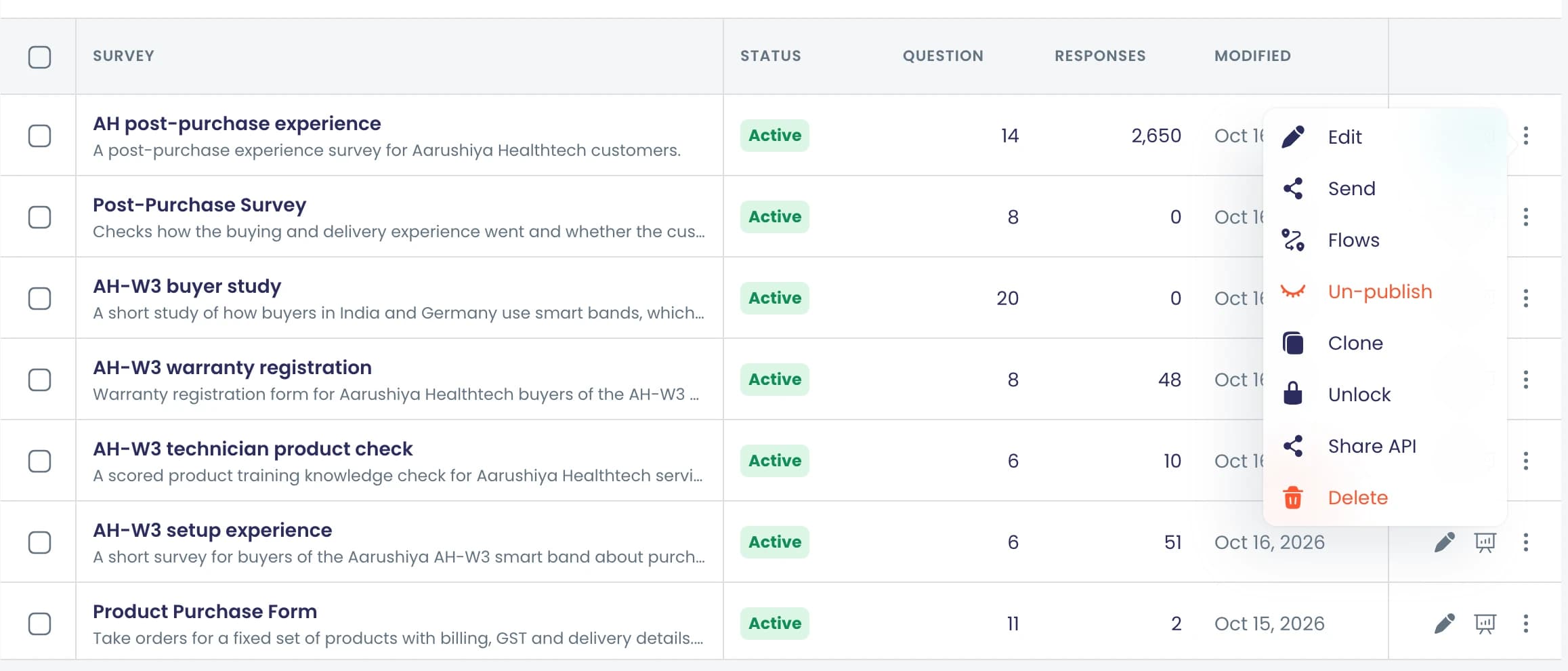Select Un-publish in the context menu

click(x=1385, y=291)
